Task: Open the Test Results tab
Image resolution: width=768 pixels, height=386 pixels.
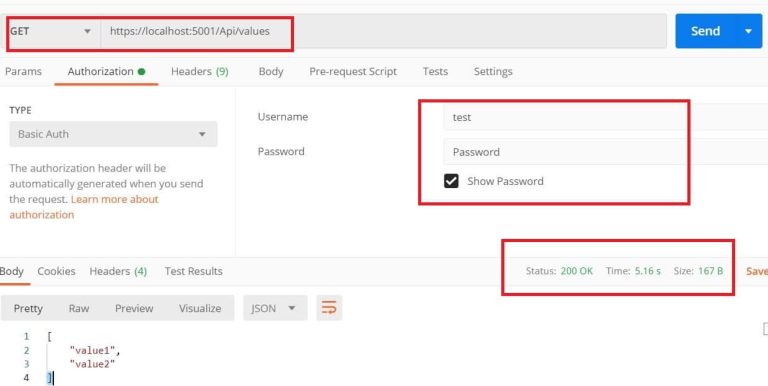Action: [193, 271]
